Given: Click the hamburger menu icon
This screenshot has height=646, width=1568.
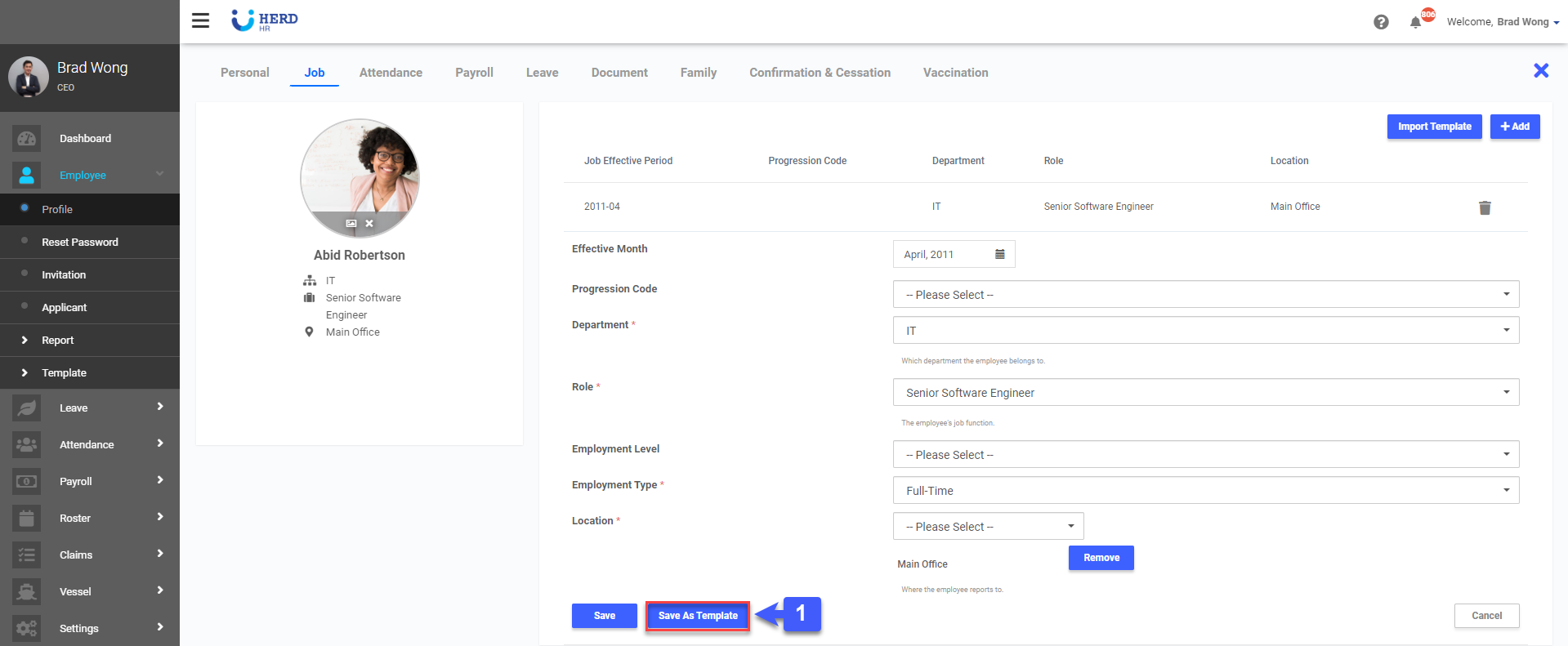Looking at the screenshot, I should (x=200, y=20).
